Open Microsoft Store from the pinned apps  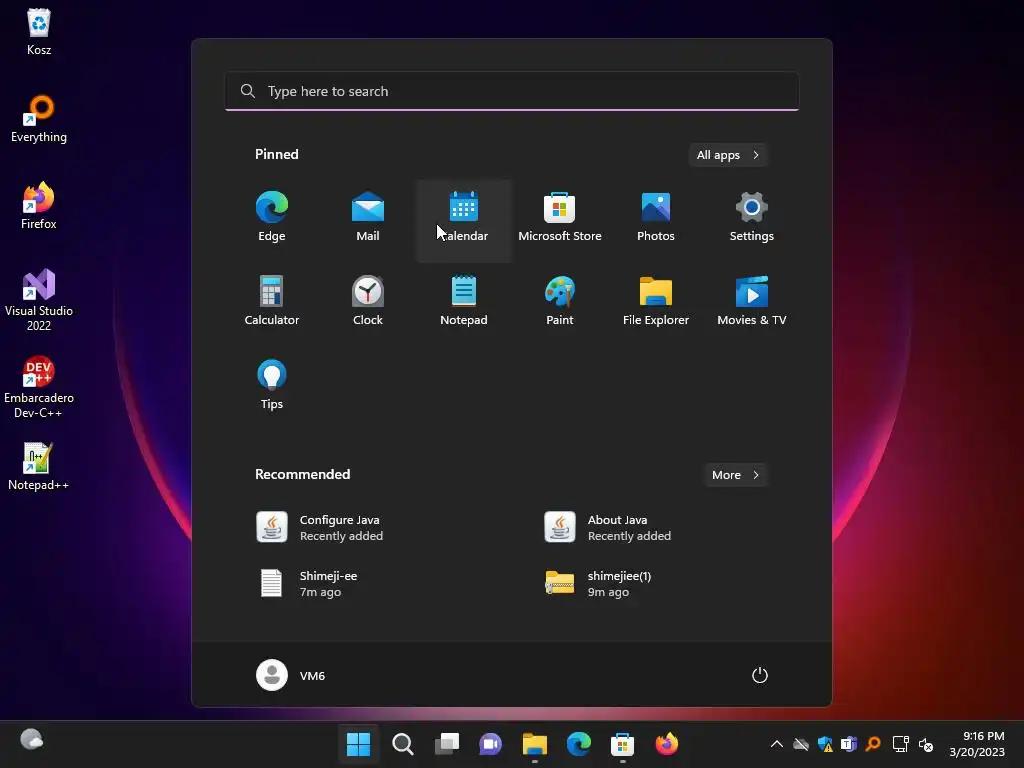[x=560, y=218]
